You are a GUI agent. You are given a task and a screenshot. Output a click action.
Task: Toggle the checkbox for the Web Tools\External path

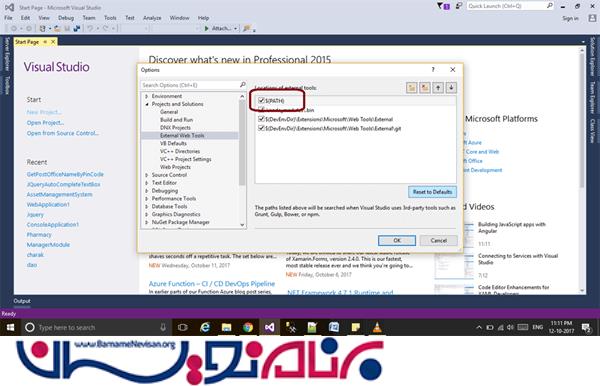(261, 119)
